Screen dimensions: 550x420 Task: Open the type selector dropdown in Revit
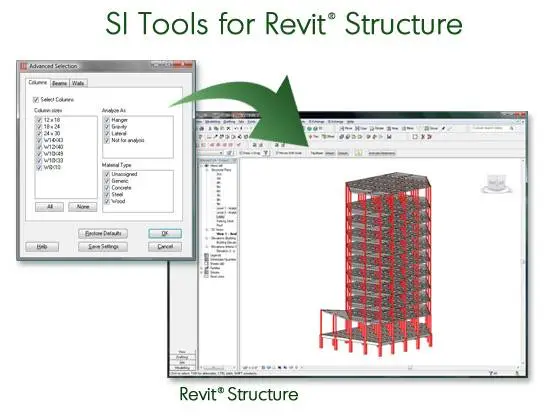pos(221,153)
